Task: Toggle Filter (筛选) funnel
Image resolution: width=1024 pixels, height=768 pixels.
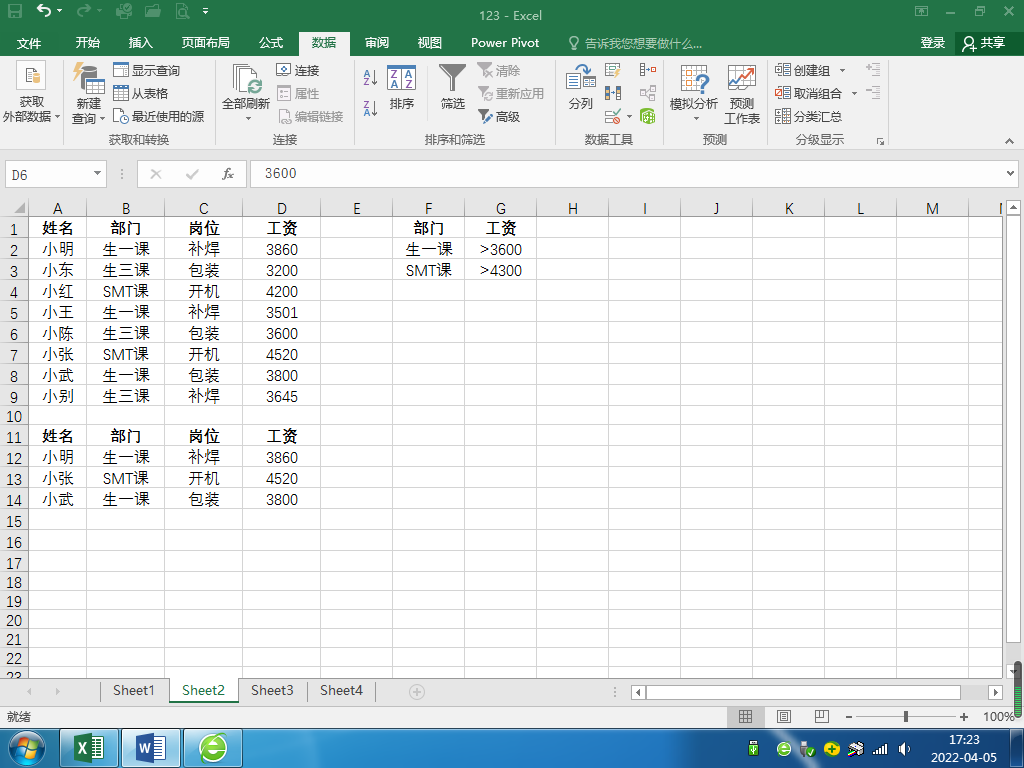Action: pyautogui.click(x=452, y=87)
